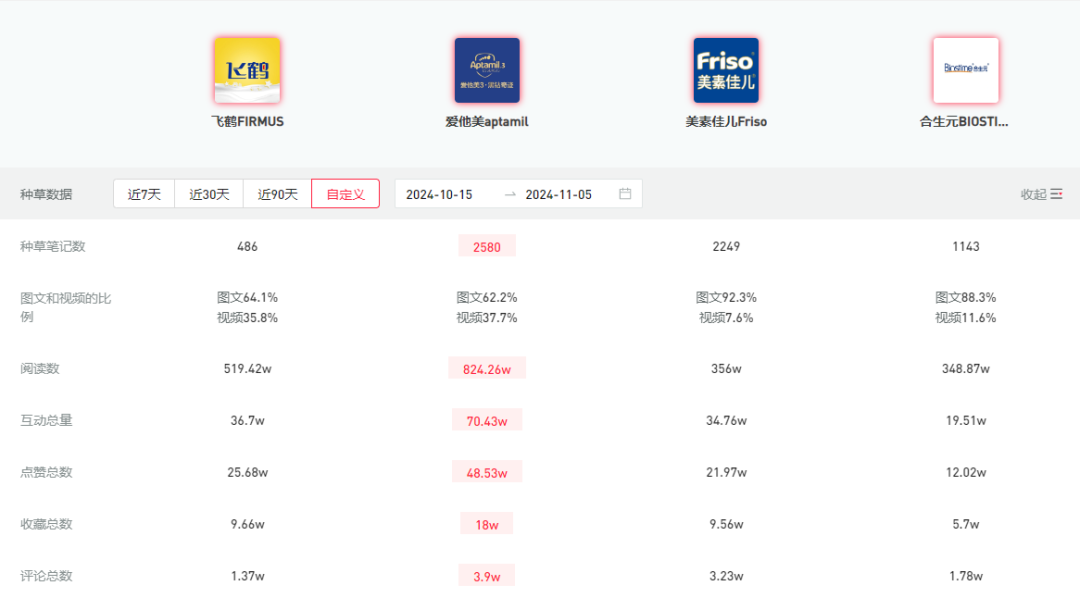Click the 互动总量 row label
1080x598 pixels.
pyautogui.click(x=46, y=420)
